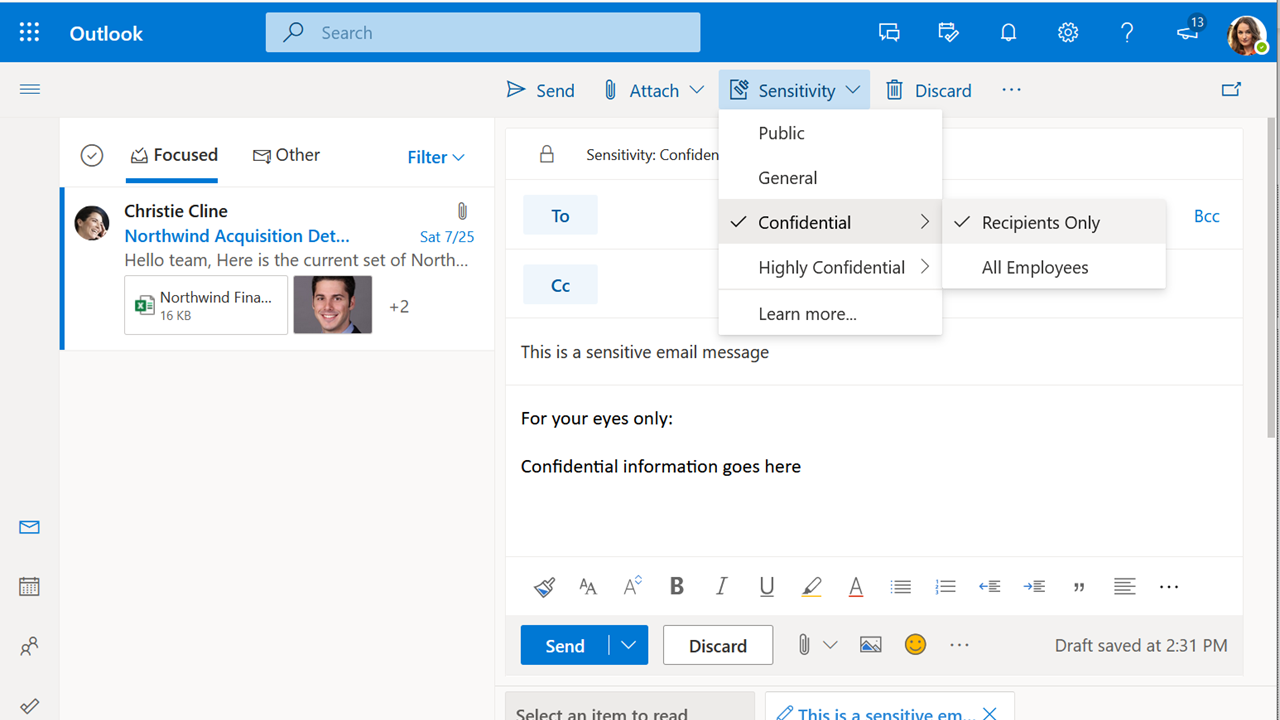
Task: Choose the Confidential sensitivity label
Action: pyautogui.click(x=830, y=223)
